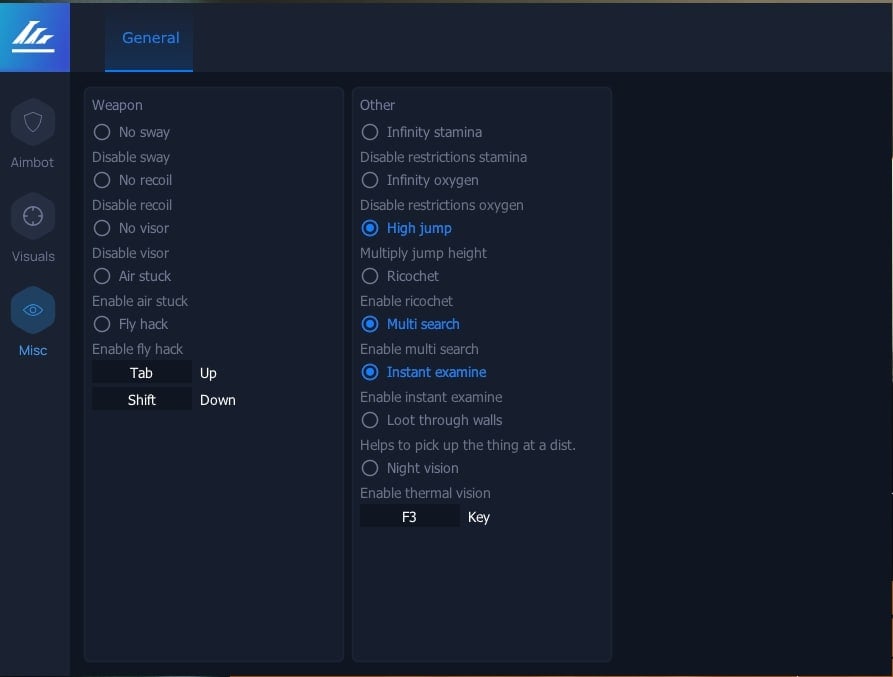Enable the No visor radio button
Screen dimensions: 893x677
click(x=102, y=228)
